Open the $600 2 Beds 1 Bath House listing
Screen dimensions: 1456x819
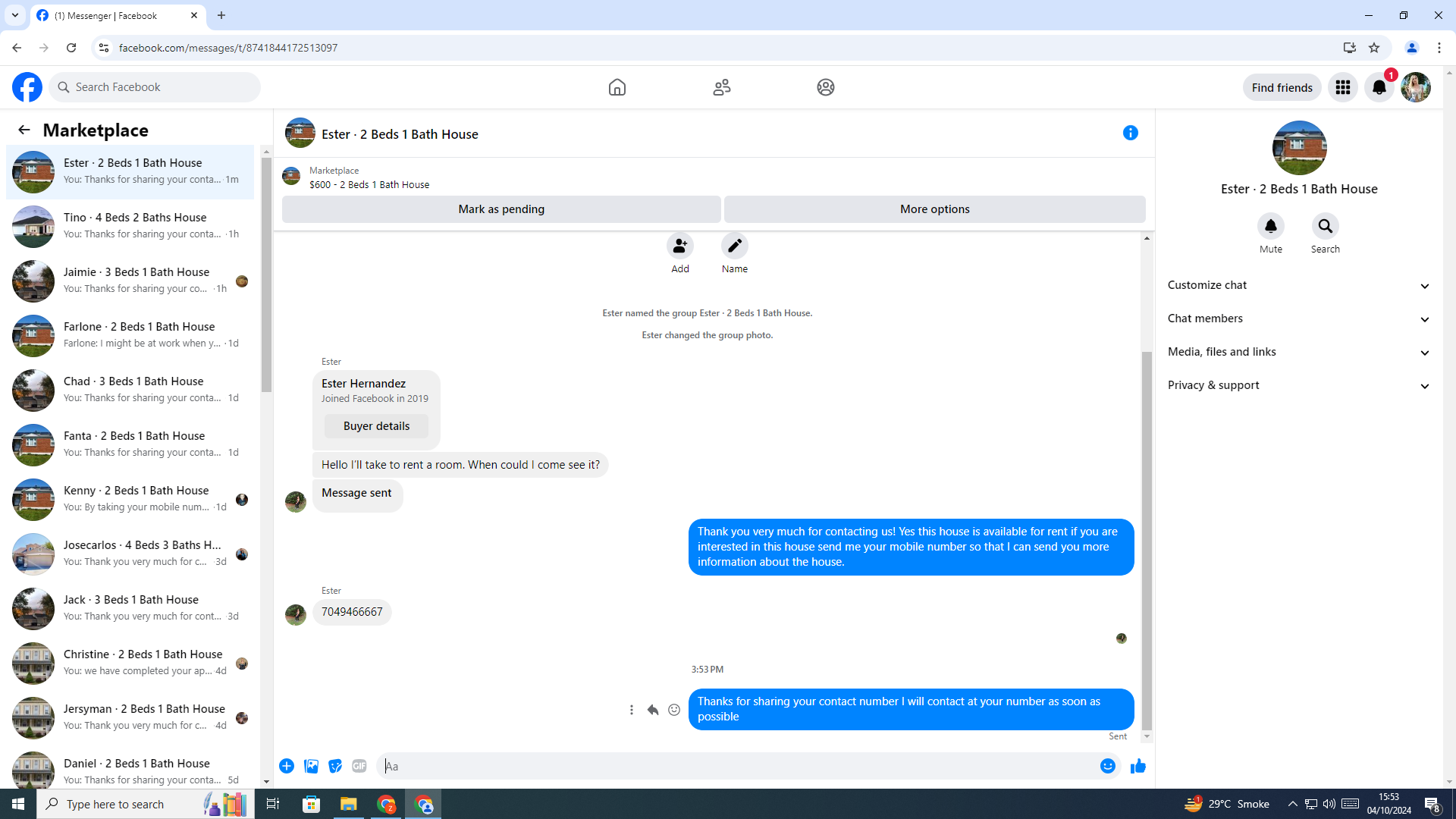pos(369,184)
